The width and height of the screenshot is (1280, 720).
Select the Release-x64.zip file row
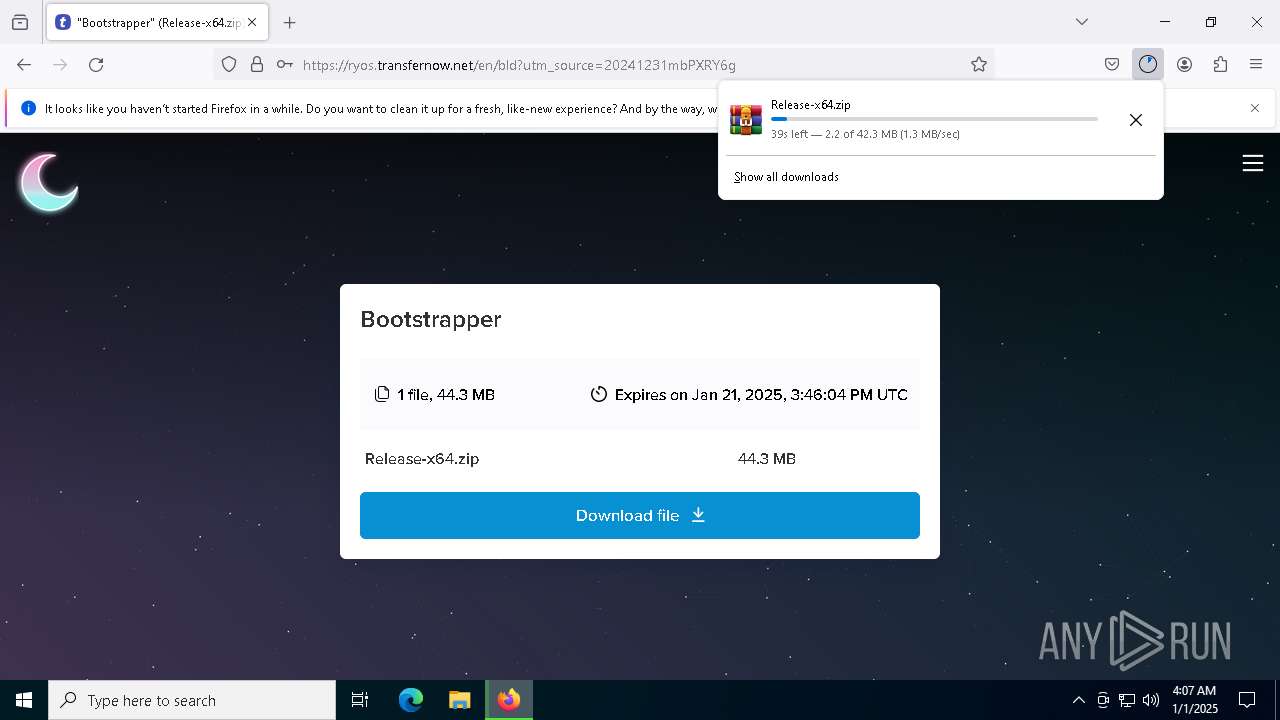640,459
